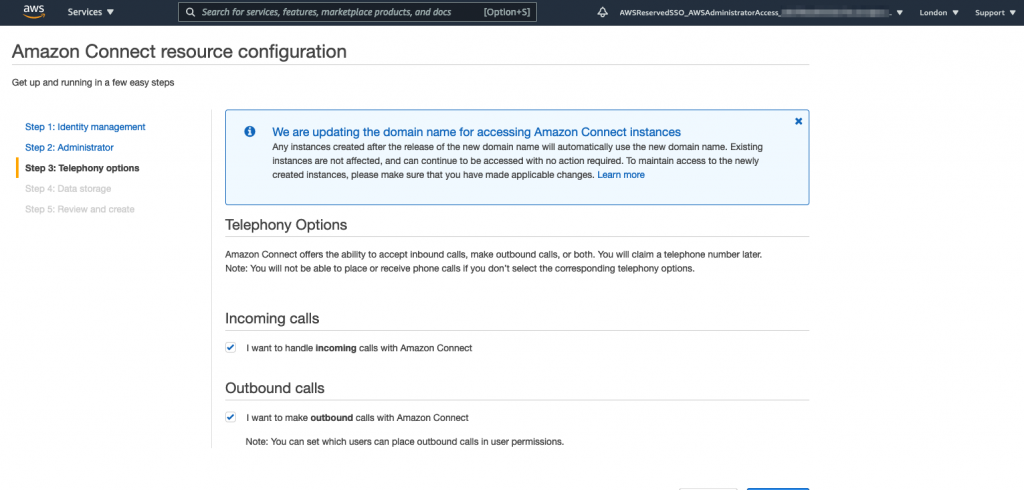Image resolution: width=1024 pixels, height=490 pixels.
Task: Select Step 3: Telephony options
Action: 82,168
